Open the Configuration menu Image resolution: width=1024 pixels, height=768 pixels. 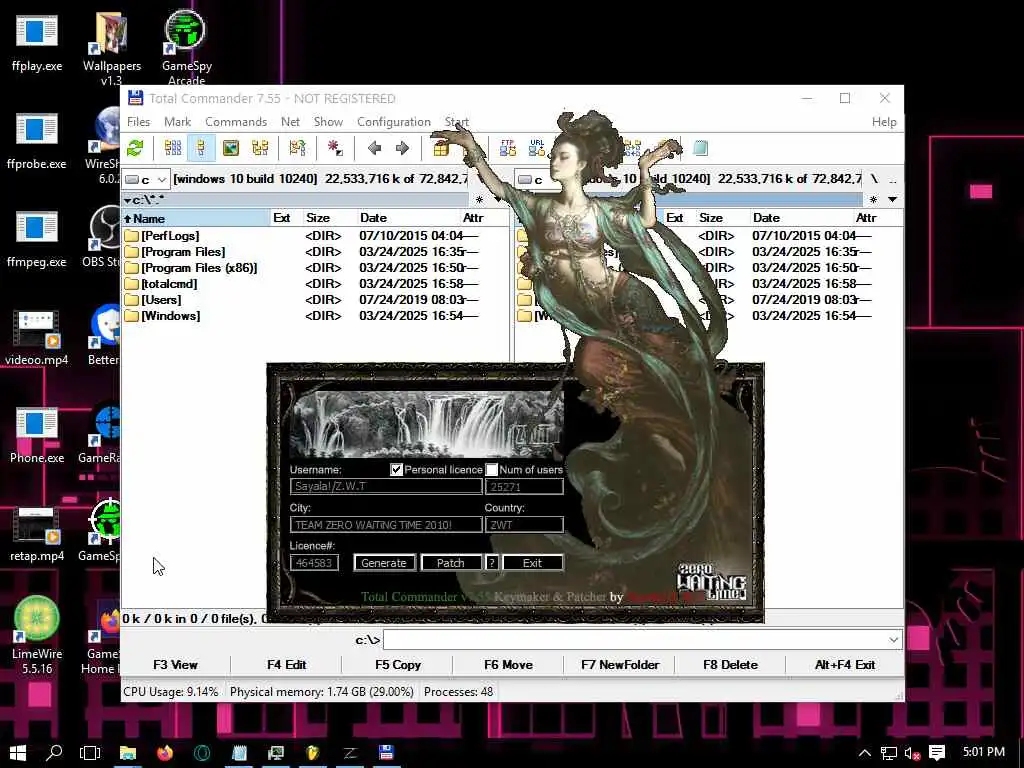point(394,122)
